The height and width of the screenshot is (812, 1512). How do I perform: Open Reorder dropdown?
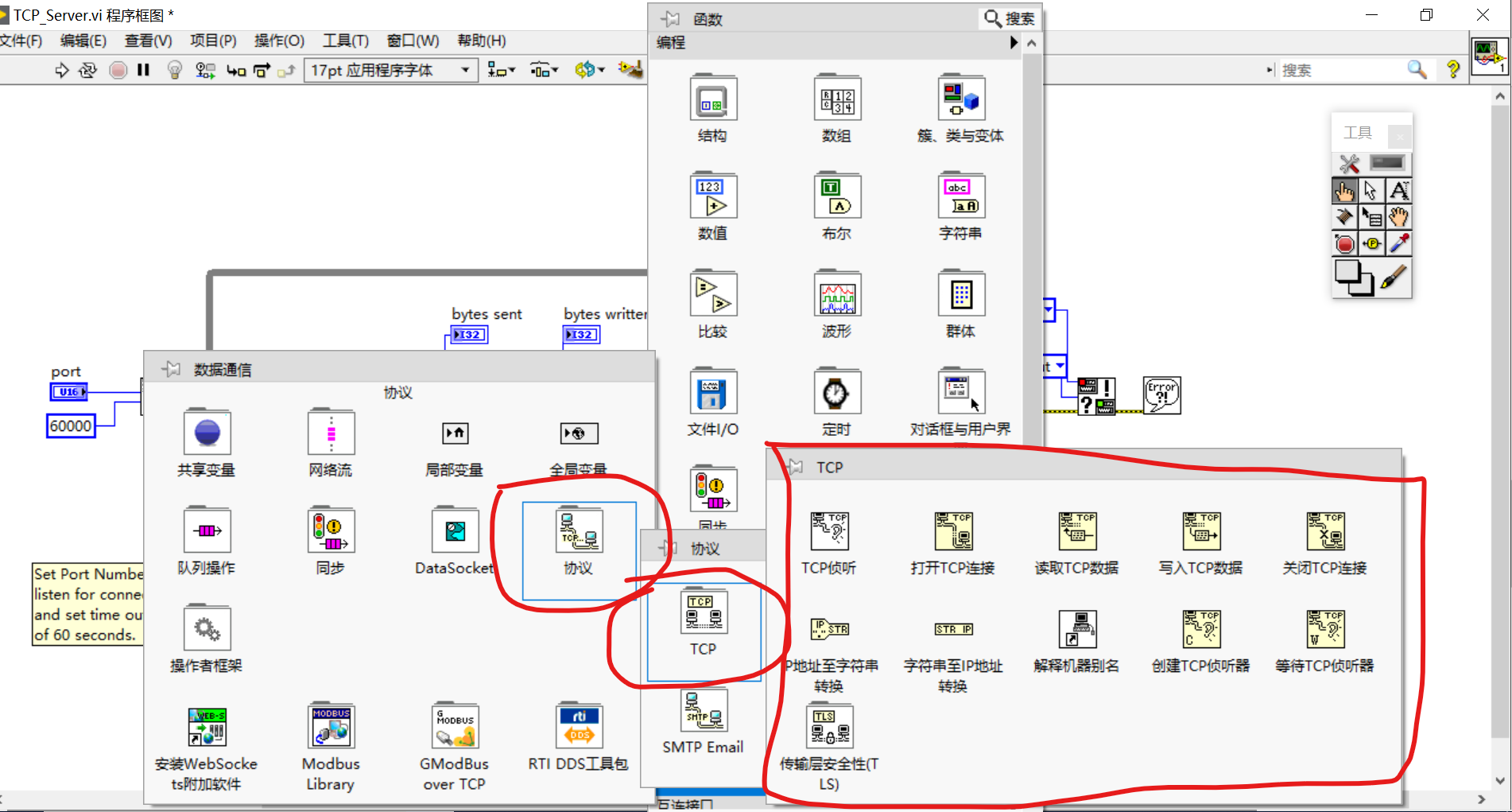590,70
